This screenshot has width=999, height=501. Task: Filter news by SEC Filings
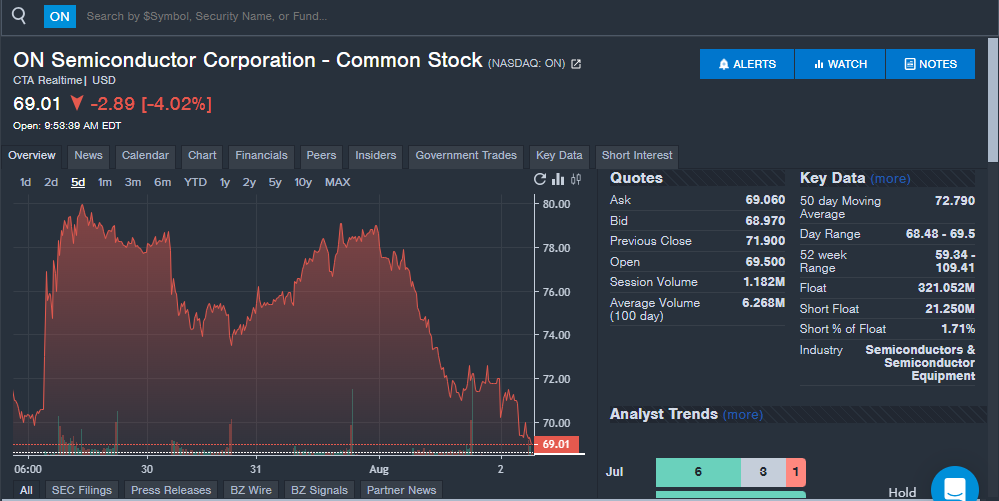coord(82,490)
